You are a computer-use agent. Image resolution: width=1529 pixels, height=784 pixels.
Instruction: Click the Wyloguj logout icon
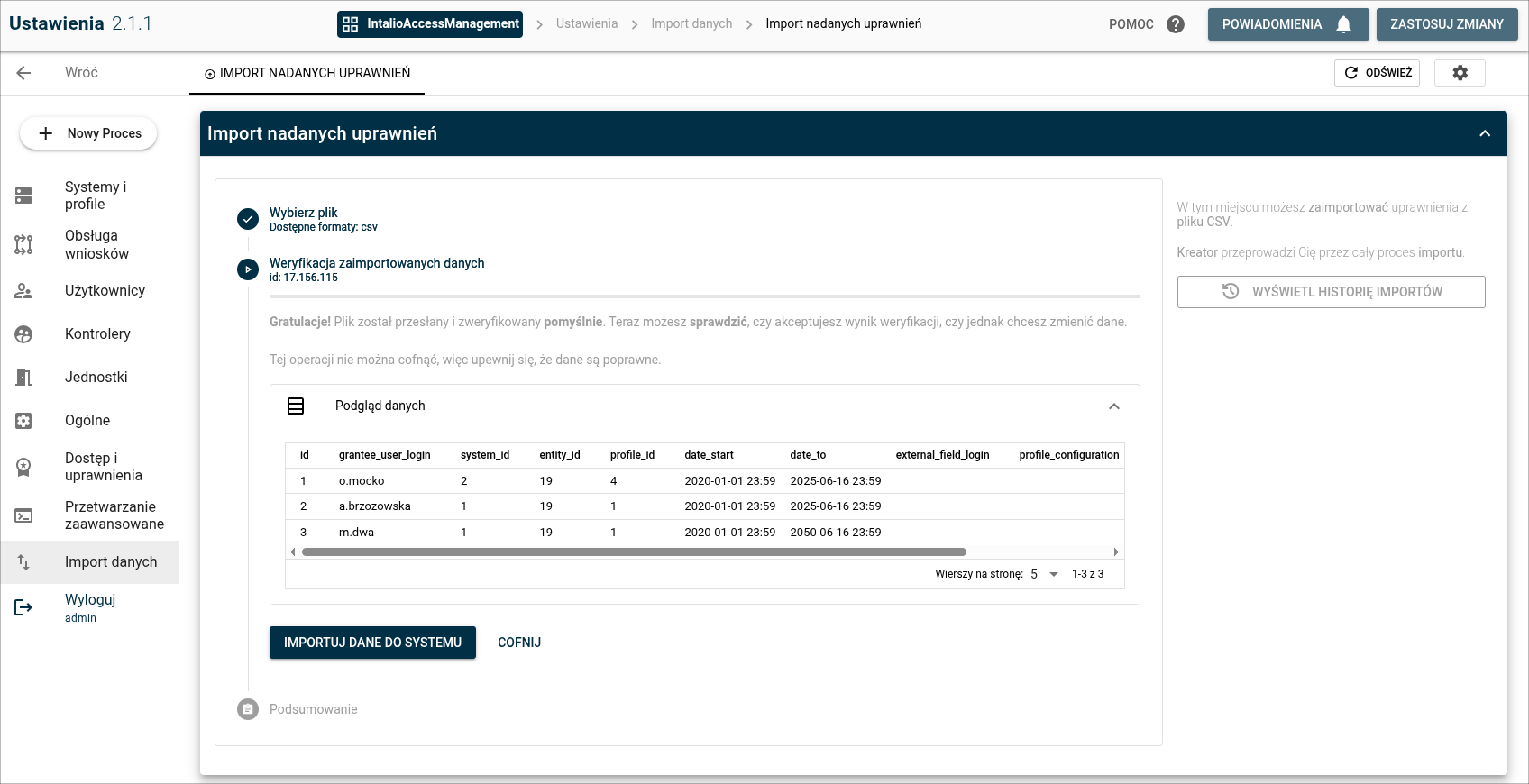point(24,608)
